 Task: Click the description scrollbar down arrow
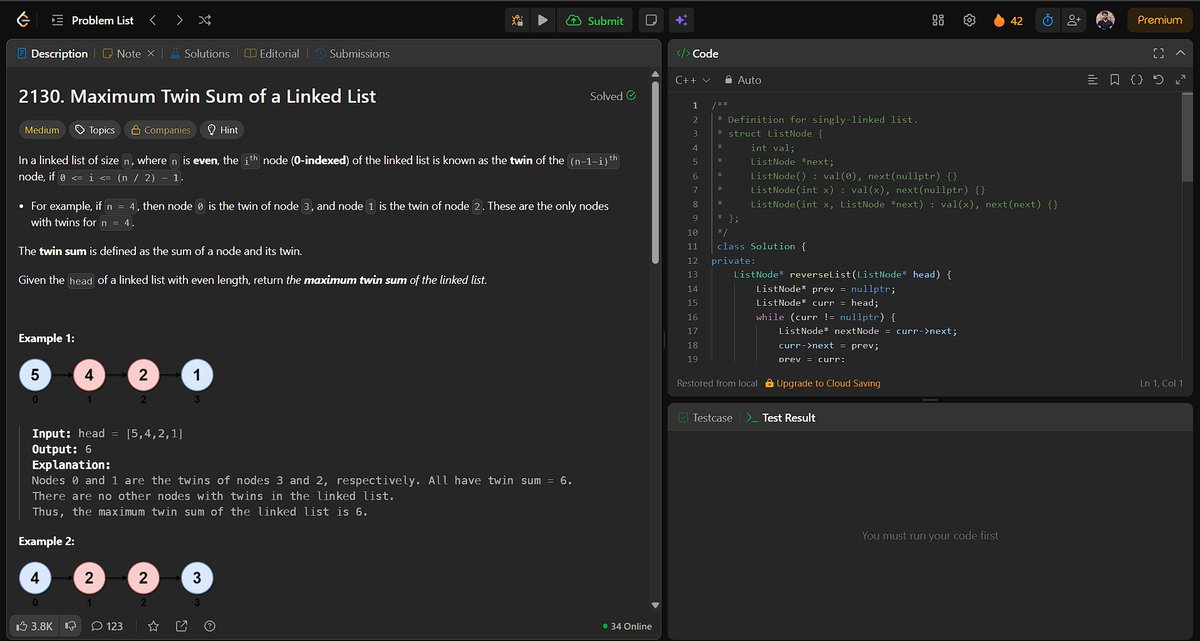655,605
